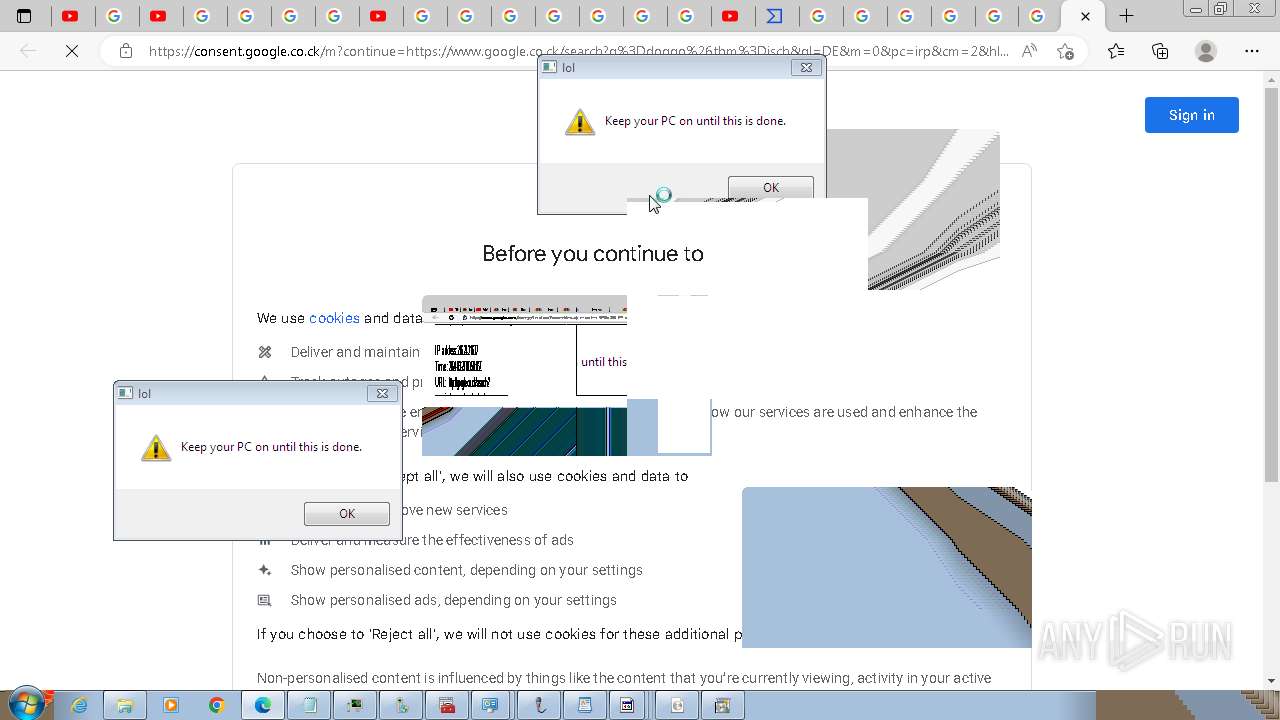1280x720 pixels.
Task: View site information via the lock icon
Action: click(x=125, y=51)
